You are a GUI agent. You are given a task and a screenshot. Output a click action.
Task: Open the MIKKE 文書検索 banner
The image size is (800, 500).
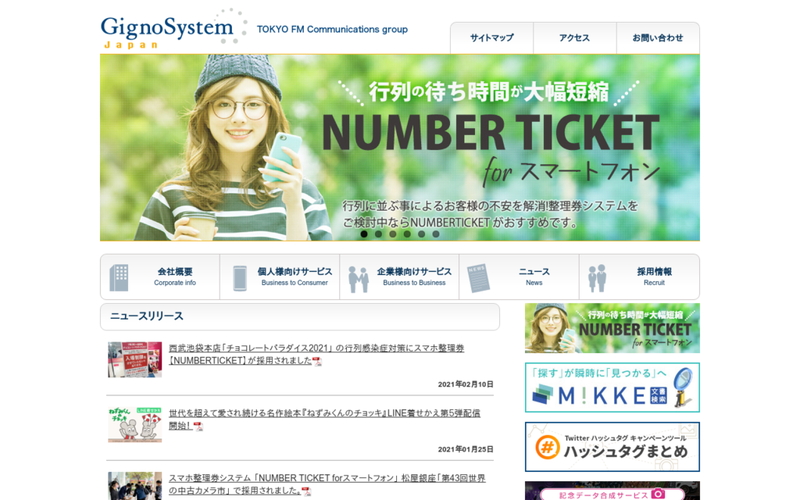(x=612, y=387)
